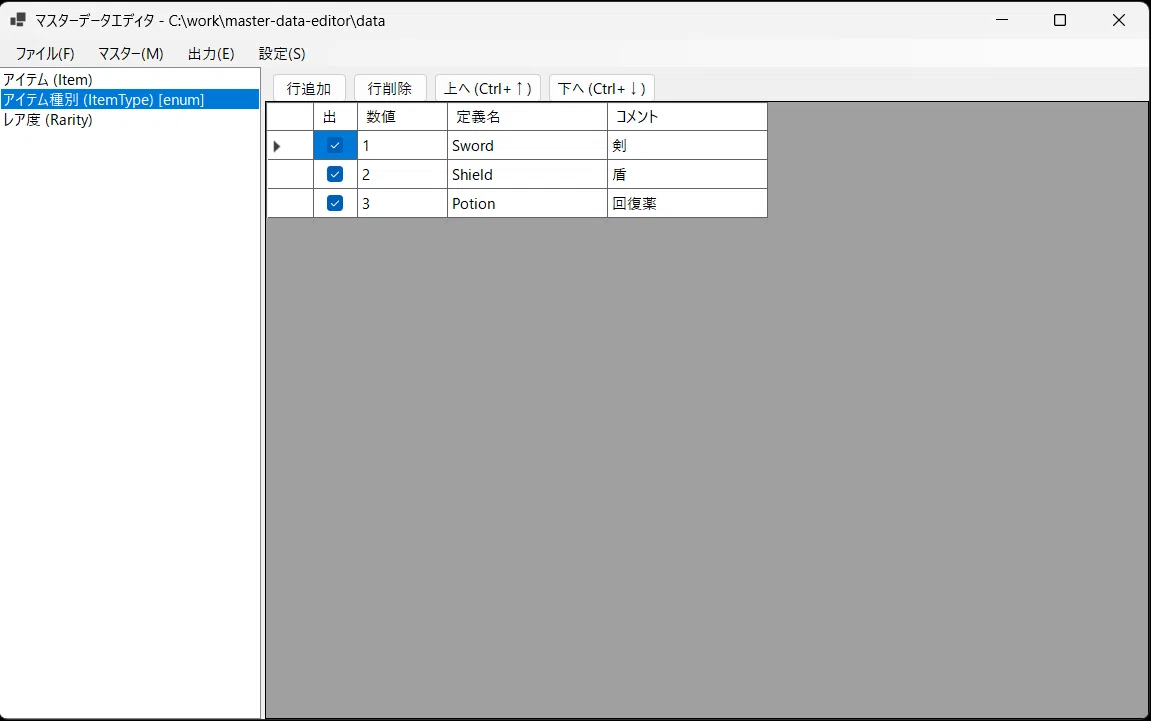
Task: Select the row header of the Shield row
Action: 290,175
